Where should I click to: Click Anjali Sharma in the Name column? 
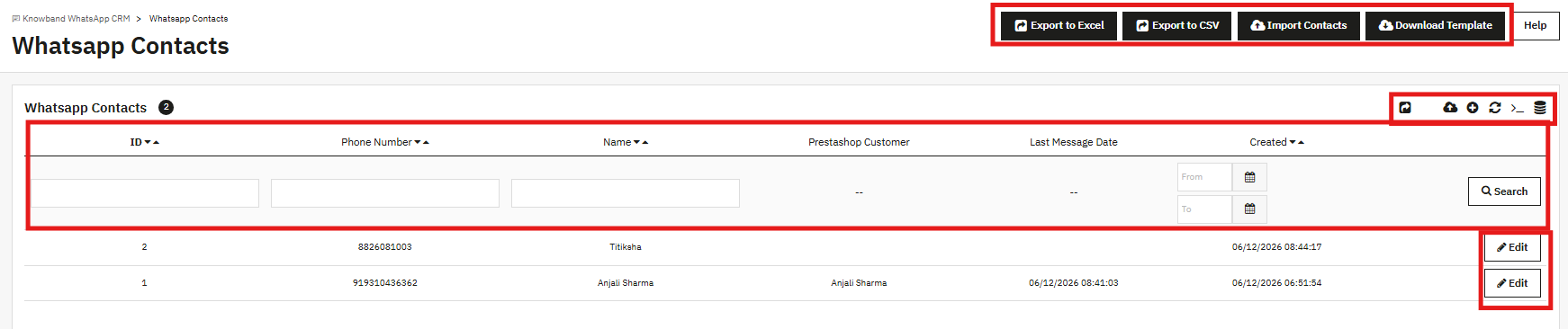(626, 283)
